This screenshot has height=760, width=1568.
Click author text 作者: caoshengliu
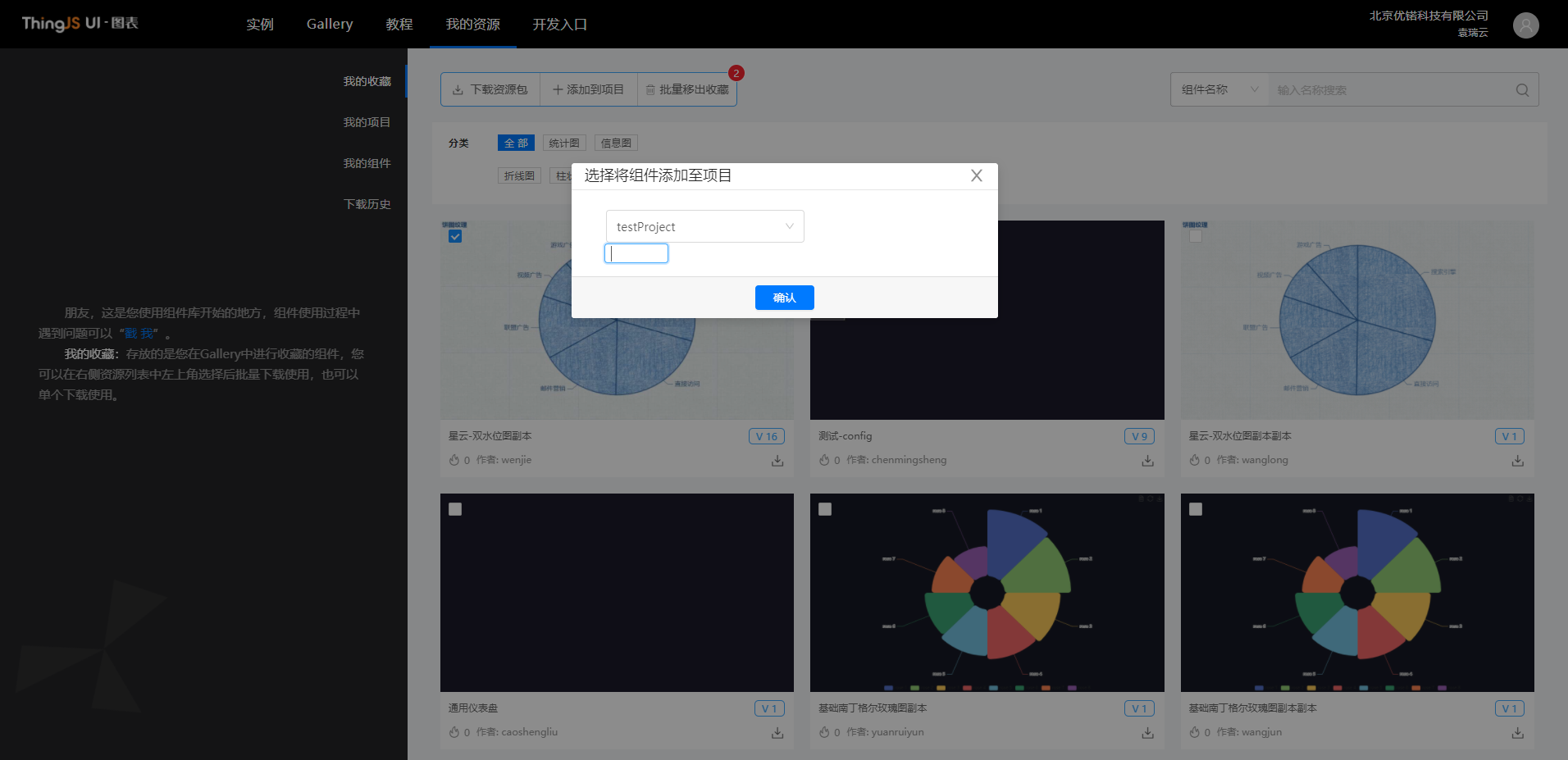[x=517, y=732]
